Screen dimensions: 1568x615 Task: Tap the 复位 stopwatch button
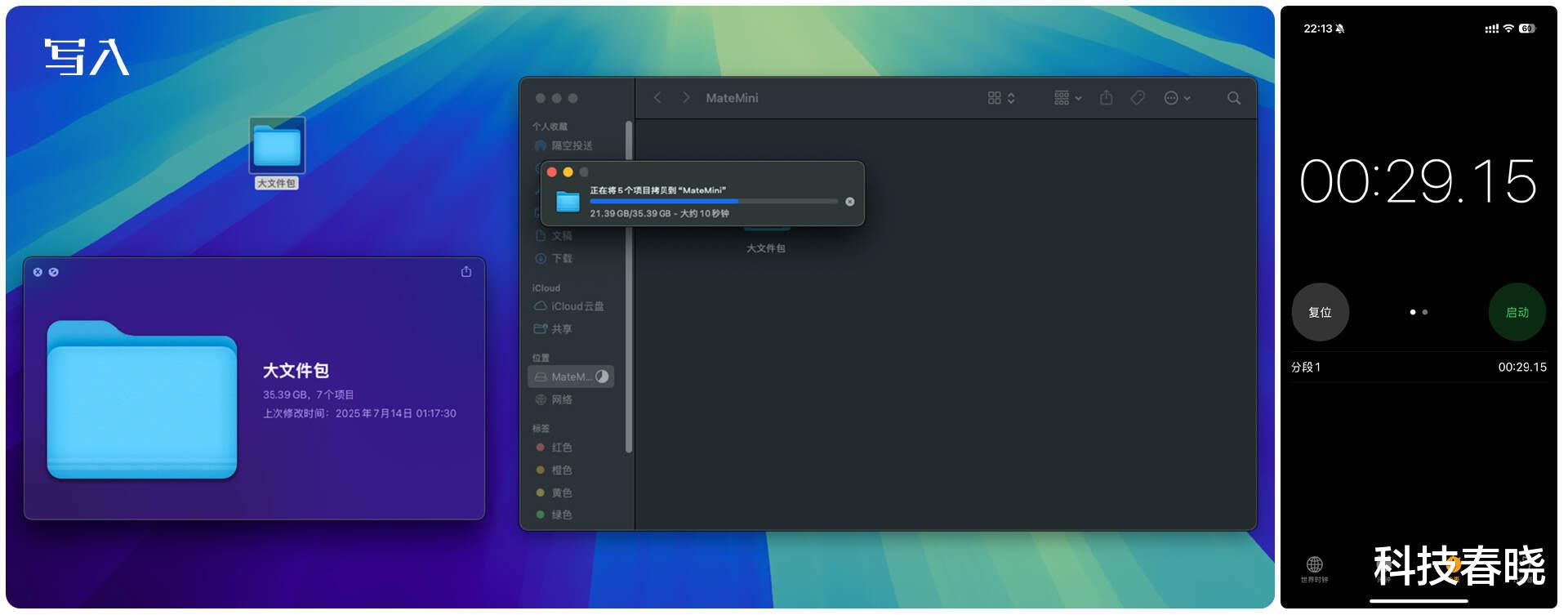point(1320,312)
